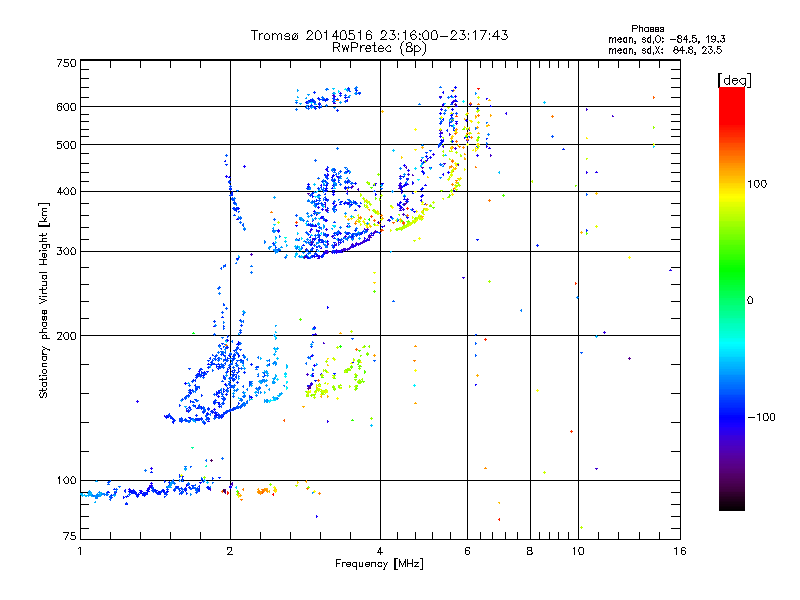
Task: Click the 'RwPretec (8p)' subtitle
Action: 379,48
